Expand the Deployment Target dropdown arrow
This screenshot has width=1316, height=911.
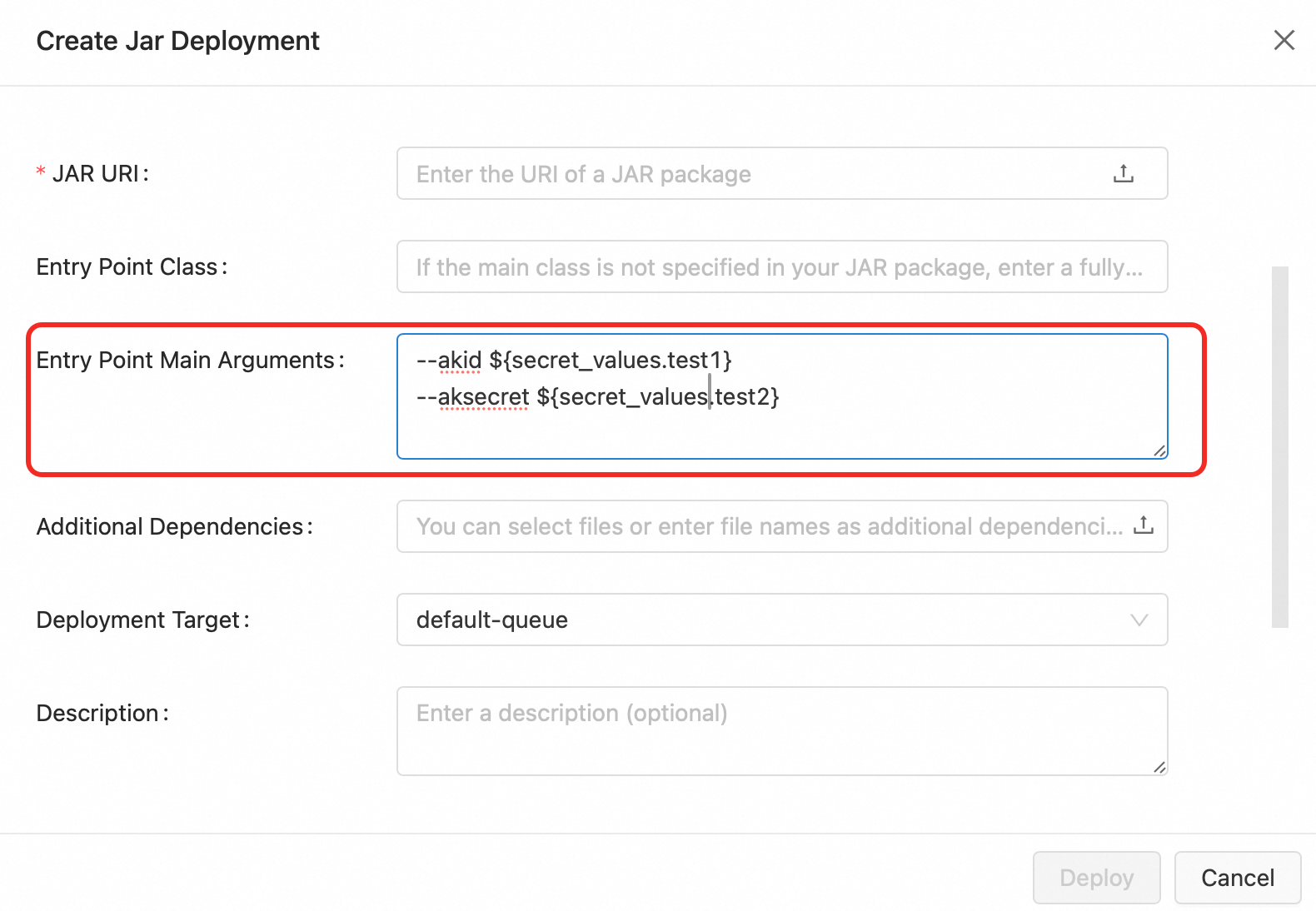(x=1139, y=620)
